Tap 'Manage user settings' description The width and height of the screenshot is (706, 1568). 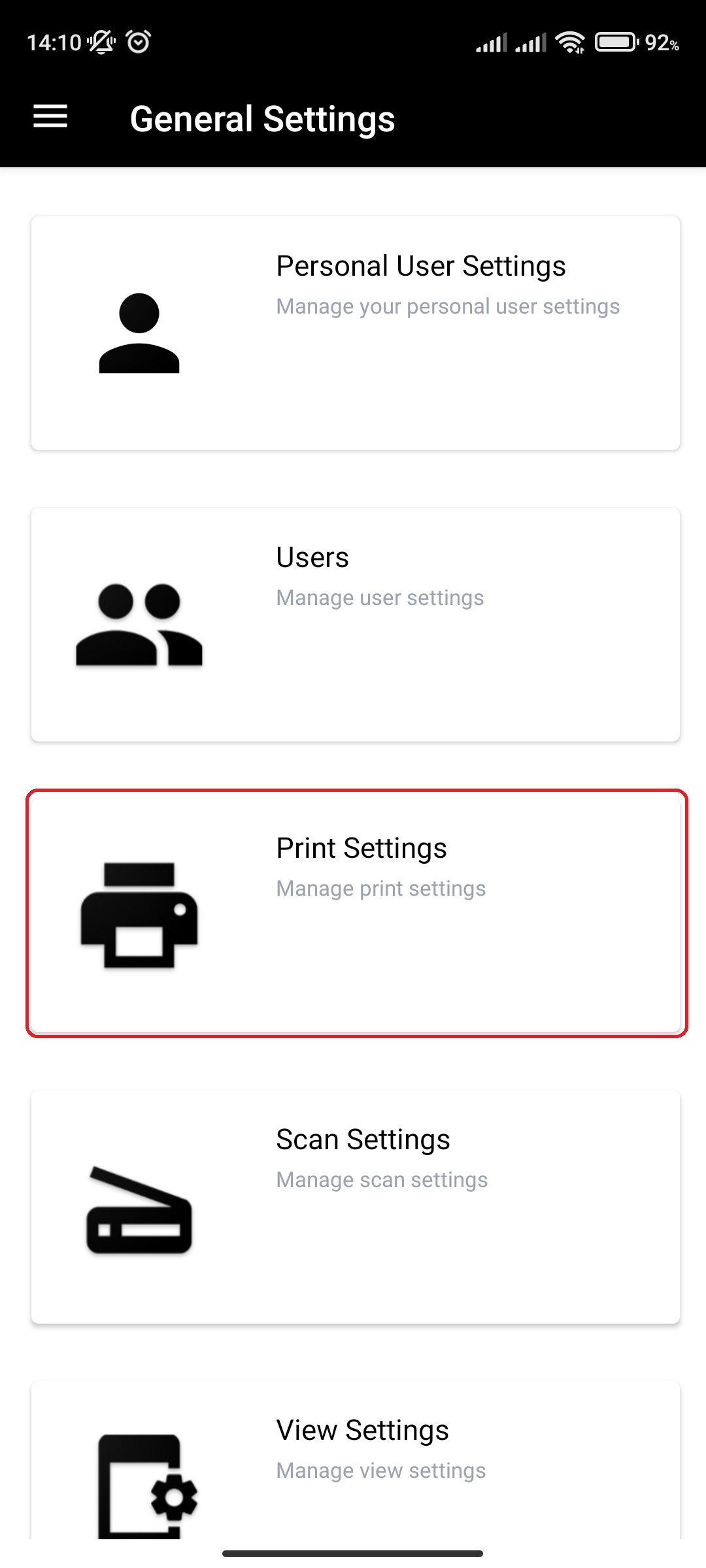(x=380, y=598)
